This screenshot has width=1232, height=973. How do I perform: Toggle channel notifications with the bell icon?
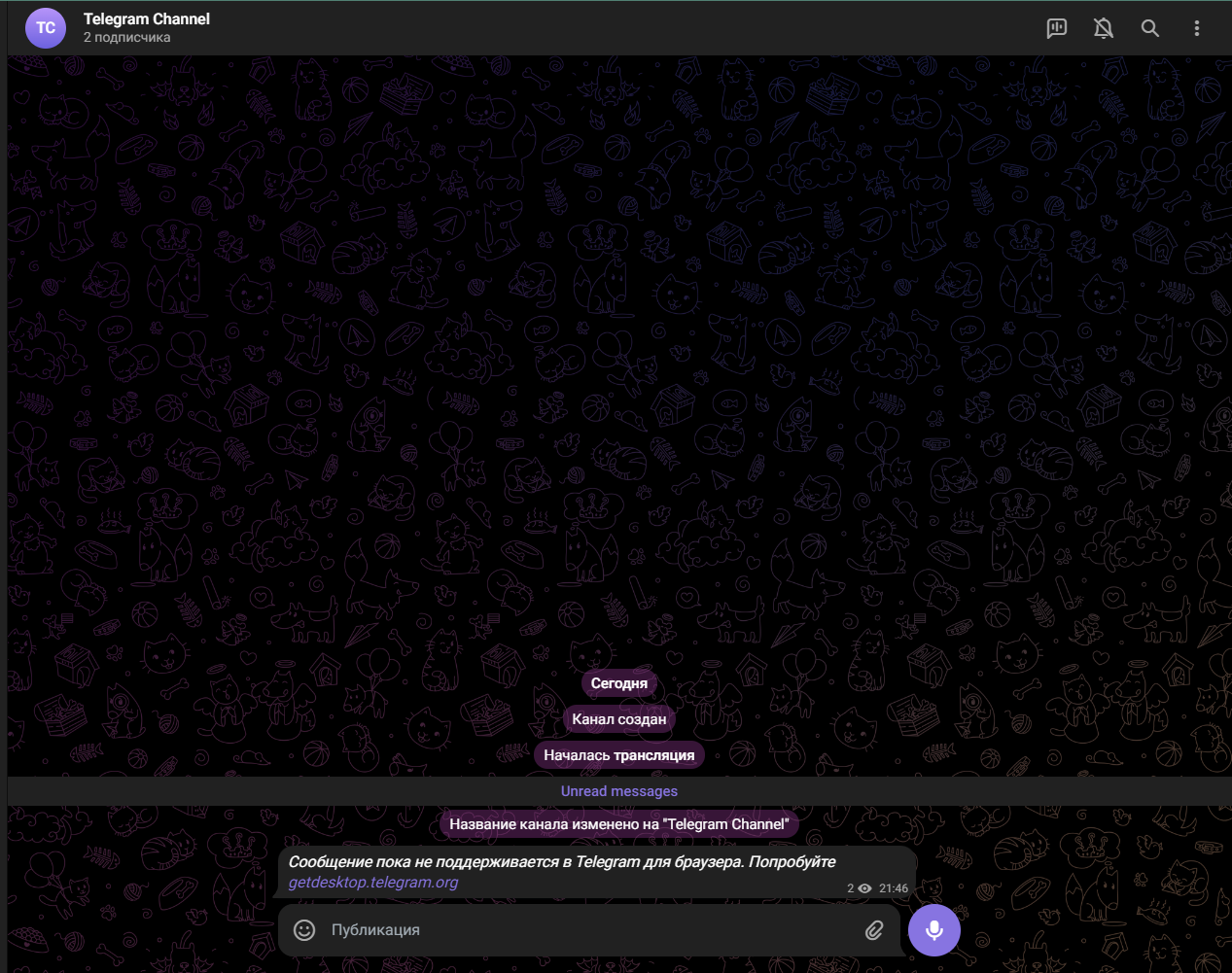point(1104,28)
